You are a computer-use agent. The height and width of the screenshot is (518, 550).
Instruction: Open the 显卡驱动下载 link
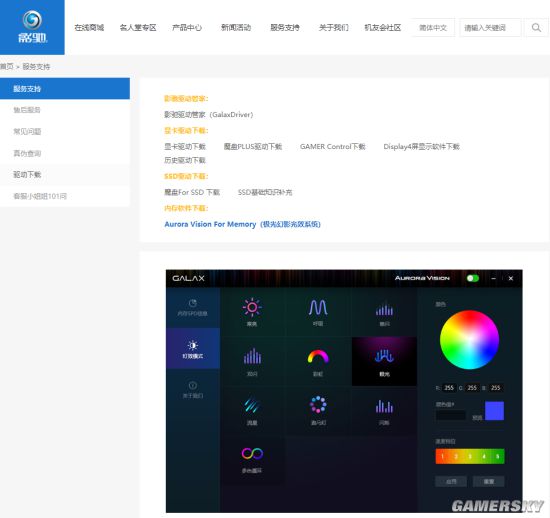pos(185,147)
